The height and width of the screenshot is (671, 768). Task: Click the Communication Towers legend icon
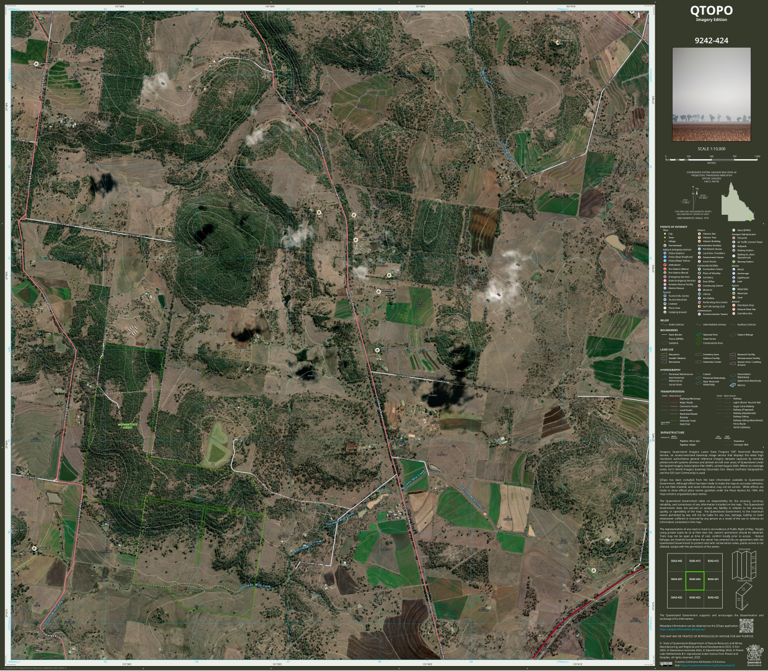coord(699,314)
